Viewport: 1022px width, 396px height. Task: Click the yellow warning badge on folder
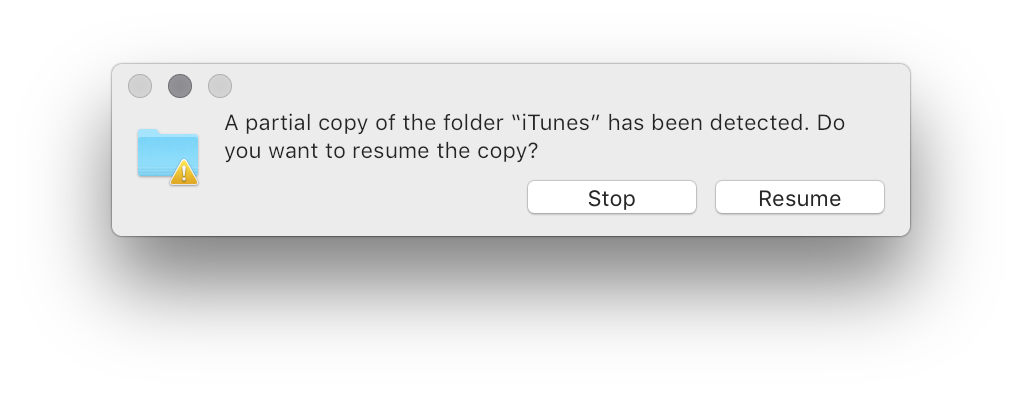(184, 173)
